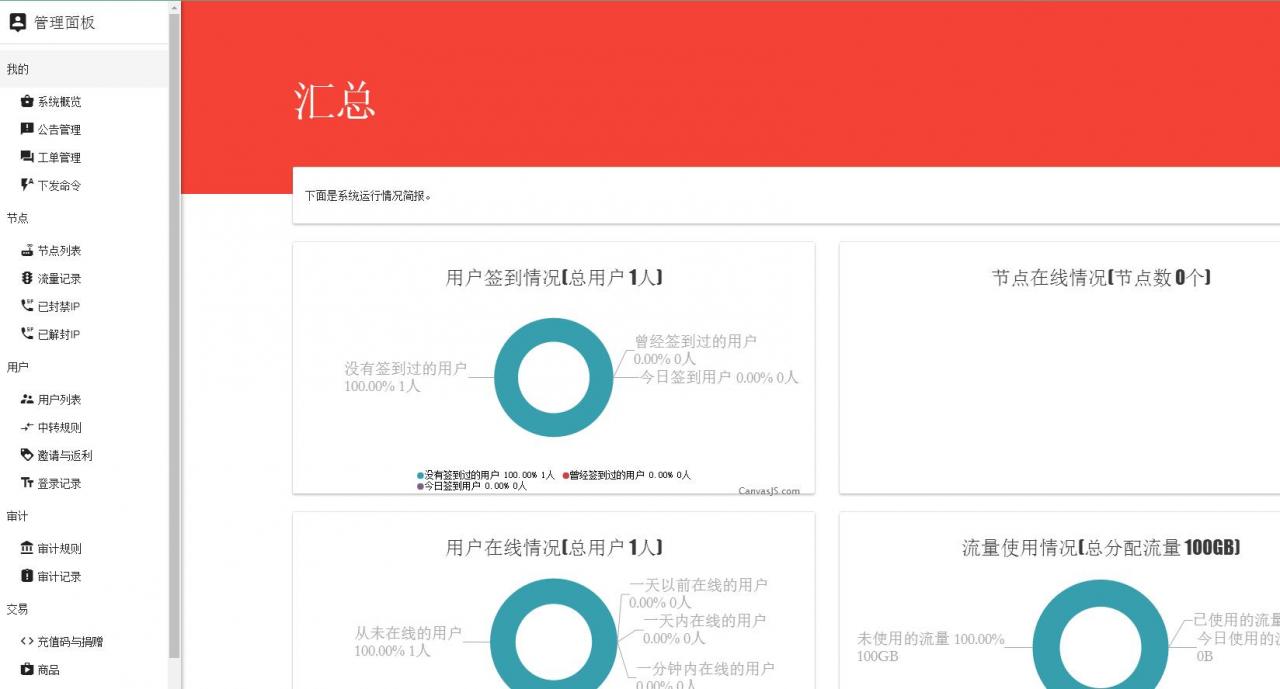Click the 商品 shop icon
This screenshot has height=689, width=1280.
27,669
